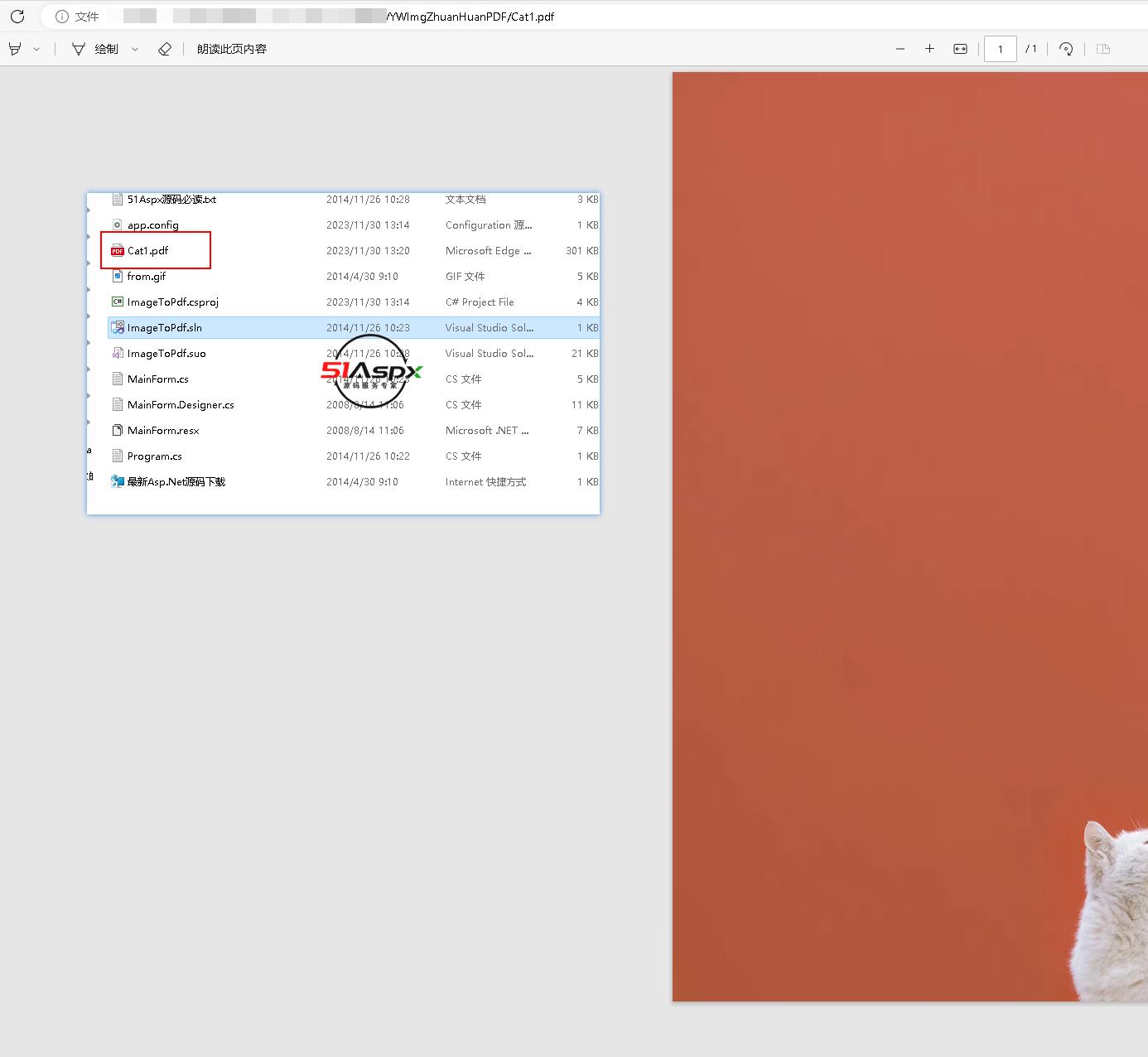Open the site information icon in address bar
This screenshot has width=1148, height=1057.
[62, 17]
